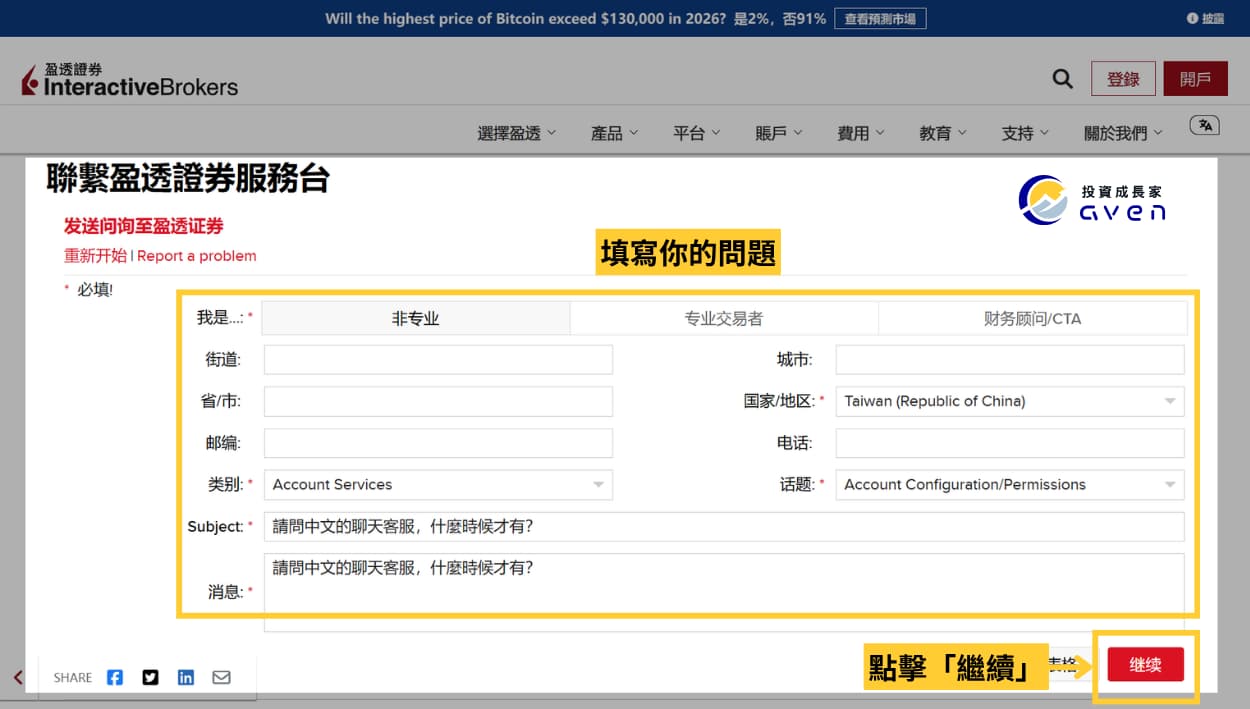Click the Interactive Brokers logo
The image size is (1250, 709).
point(130,80)
